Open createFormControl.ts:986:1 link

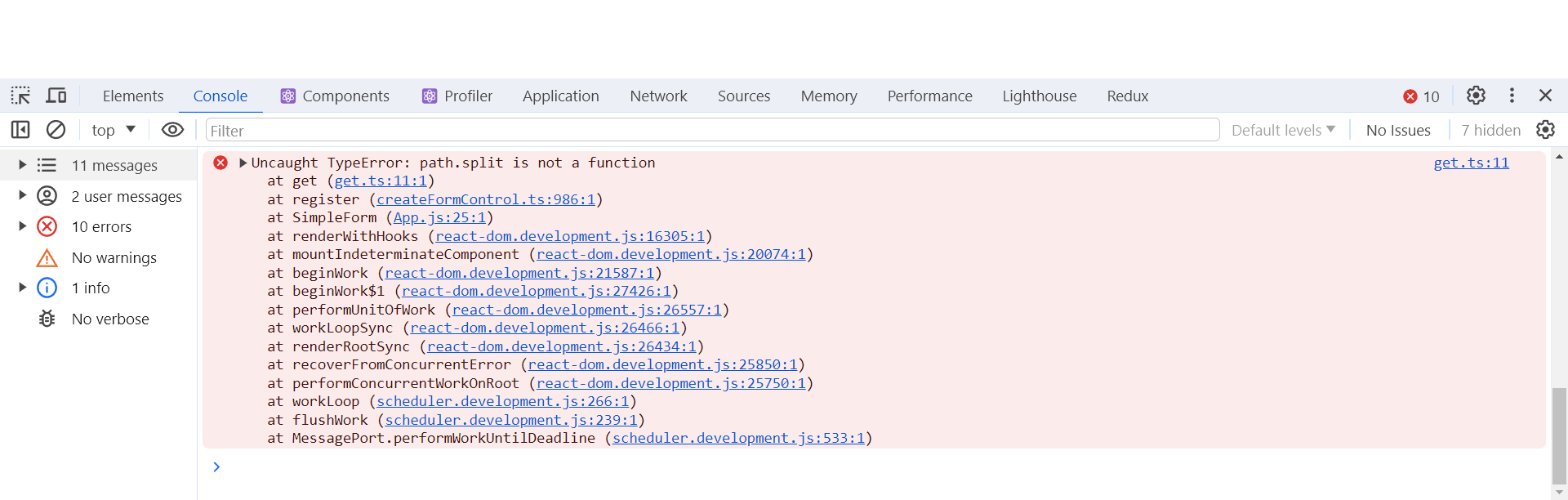[486, 199]
